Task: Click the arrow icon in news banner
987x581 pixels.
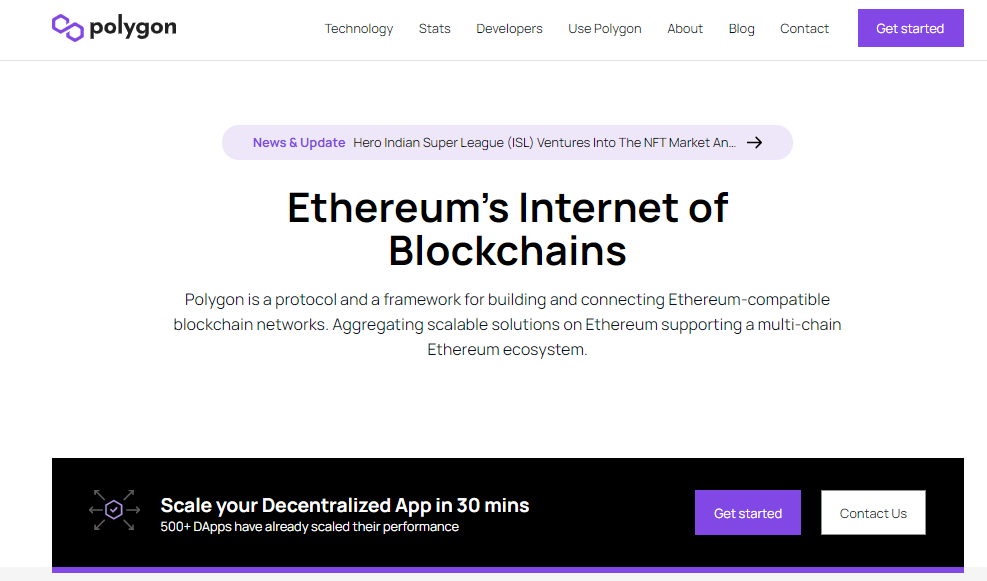Action: [x=754, y=143]
